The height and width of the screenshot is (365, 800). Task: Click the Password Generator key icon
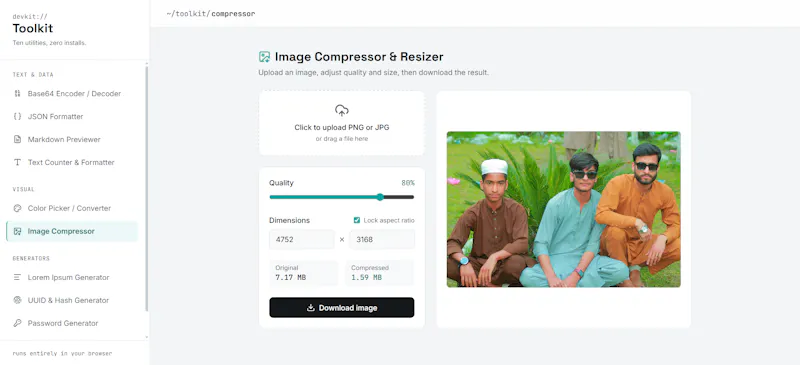(17, 323)
